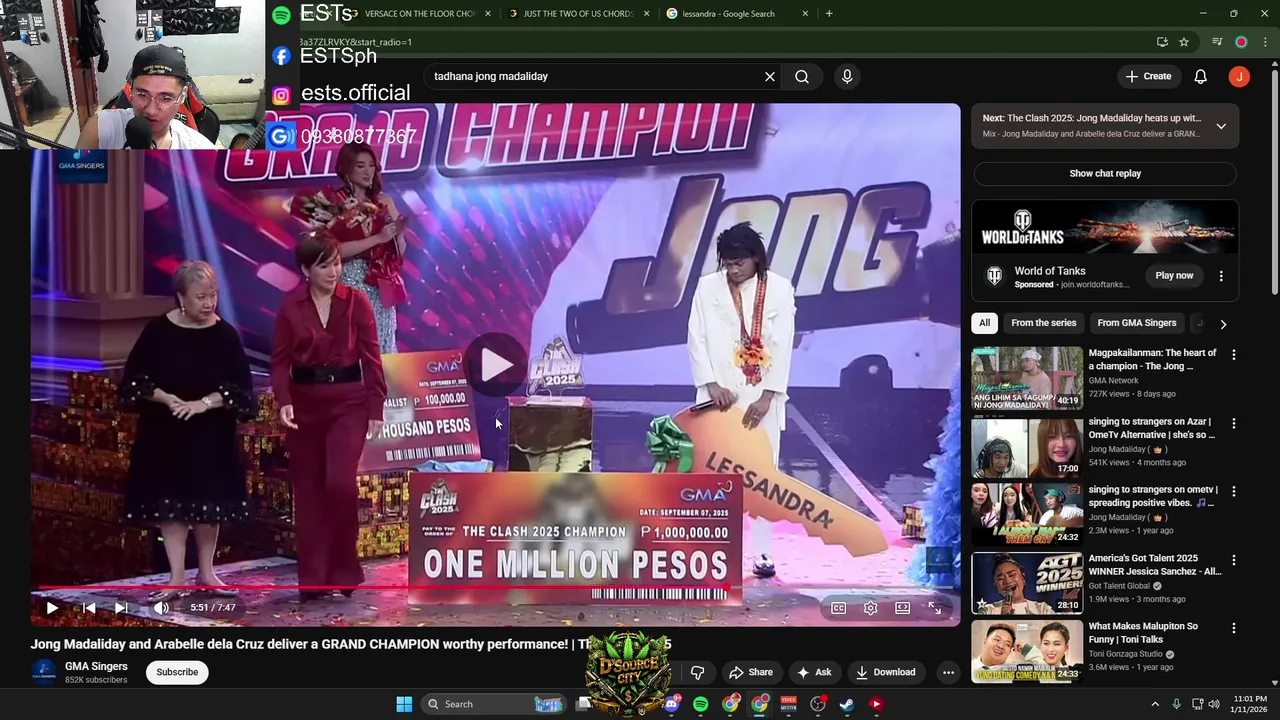Select From the series chip
Image resolution: width=1280 pixels, height=720 pixels.
pos(1043,323)
